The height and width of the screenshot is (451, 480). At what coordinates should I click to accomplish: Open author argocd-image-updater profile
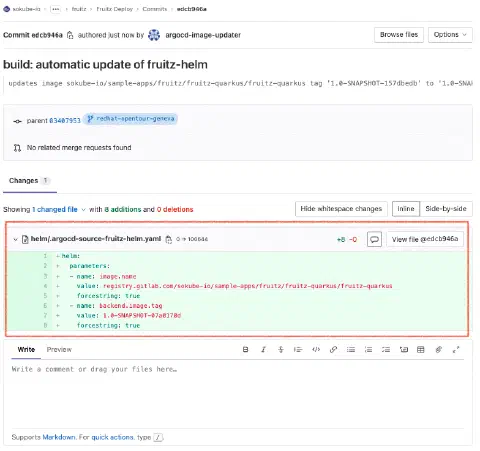point(203,35)
